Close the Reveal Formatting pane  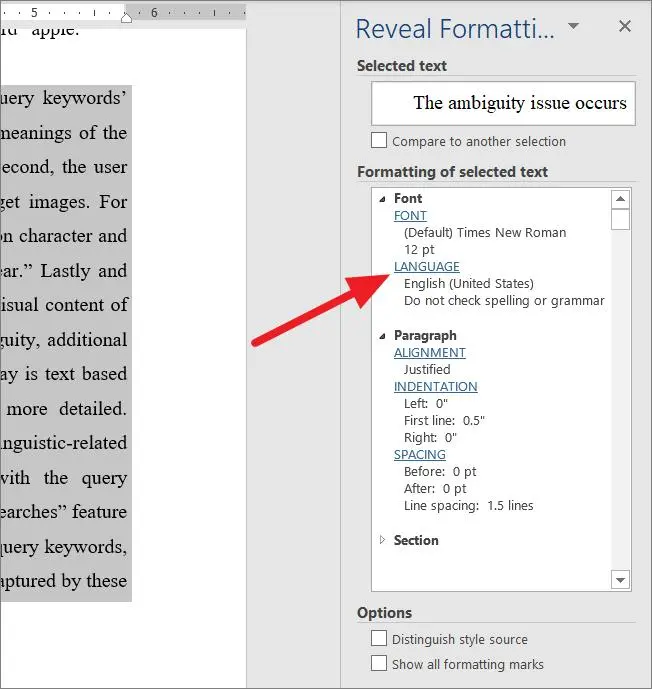pyautogui.click(x=625, y=26)
